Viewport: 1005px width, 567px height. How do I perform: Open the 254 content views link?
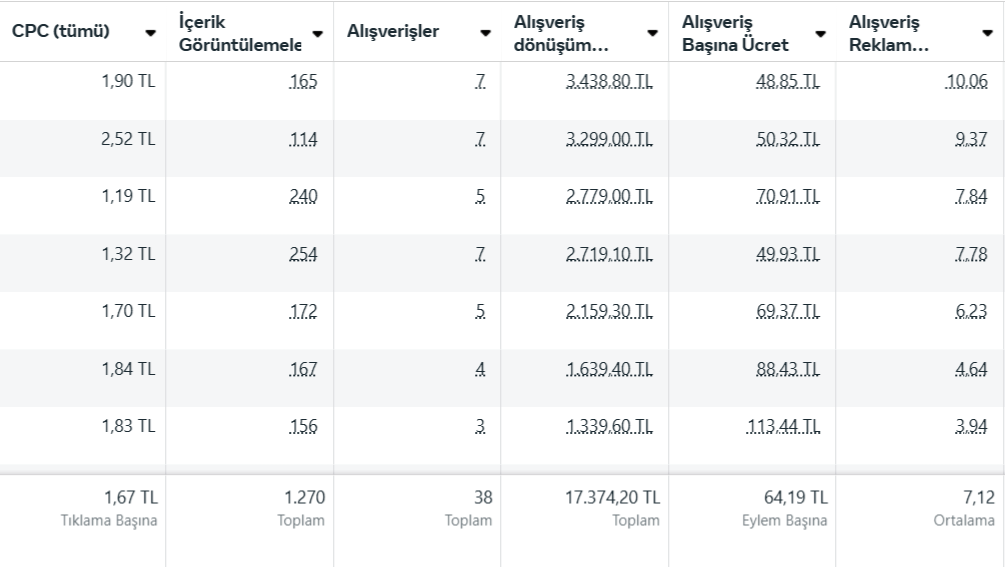point(303,254)
